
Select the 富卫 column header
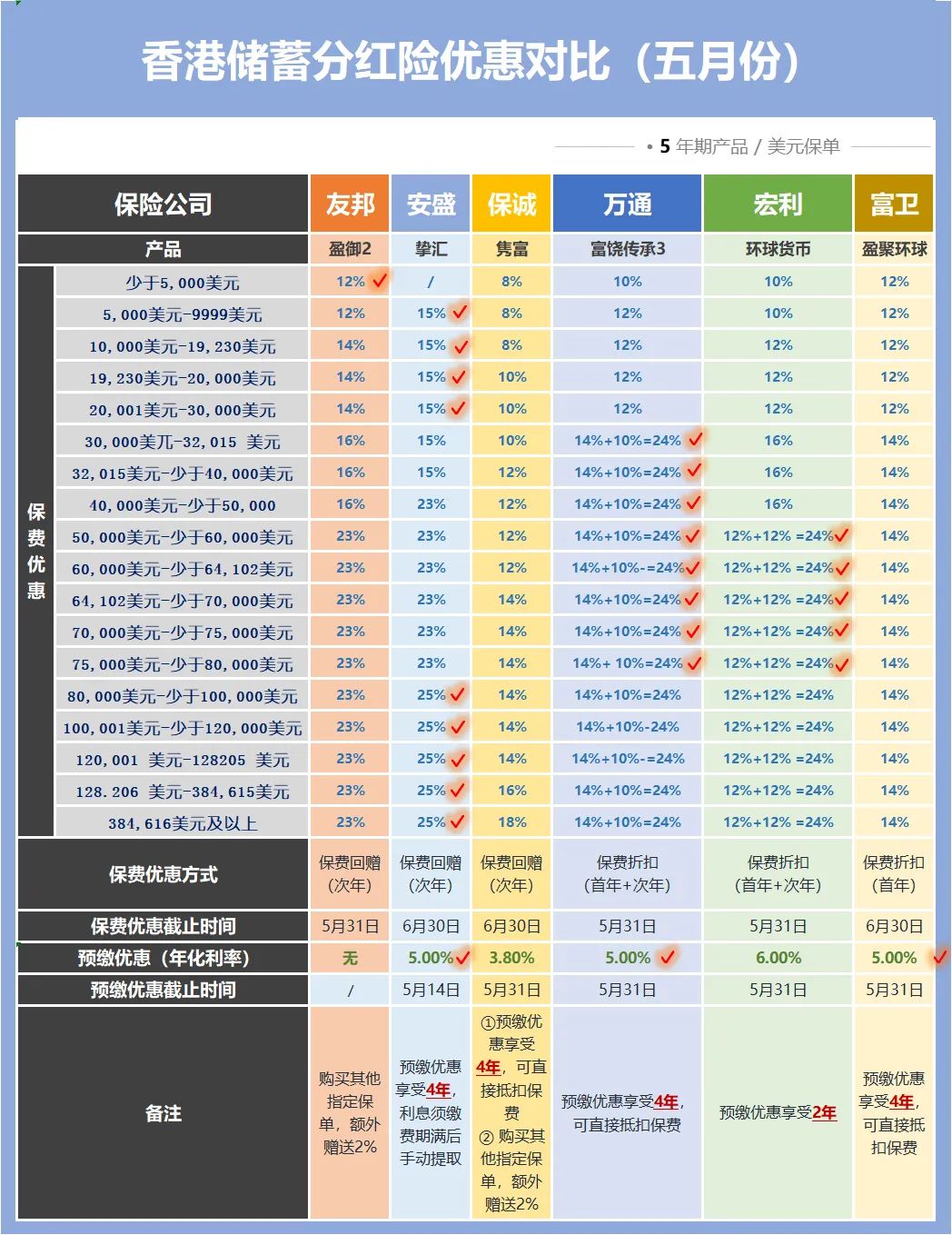point(894,204)
